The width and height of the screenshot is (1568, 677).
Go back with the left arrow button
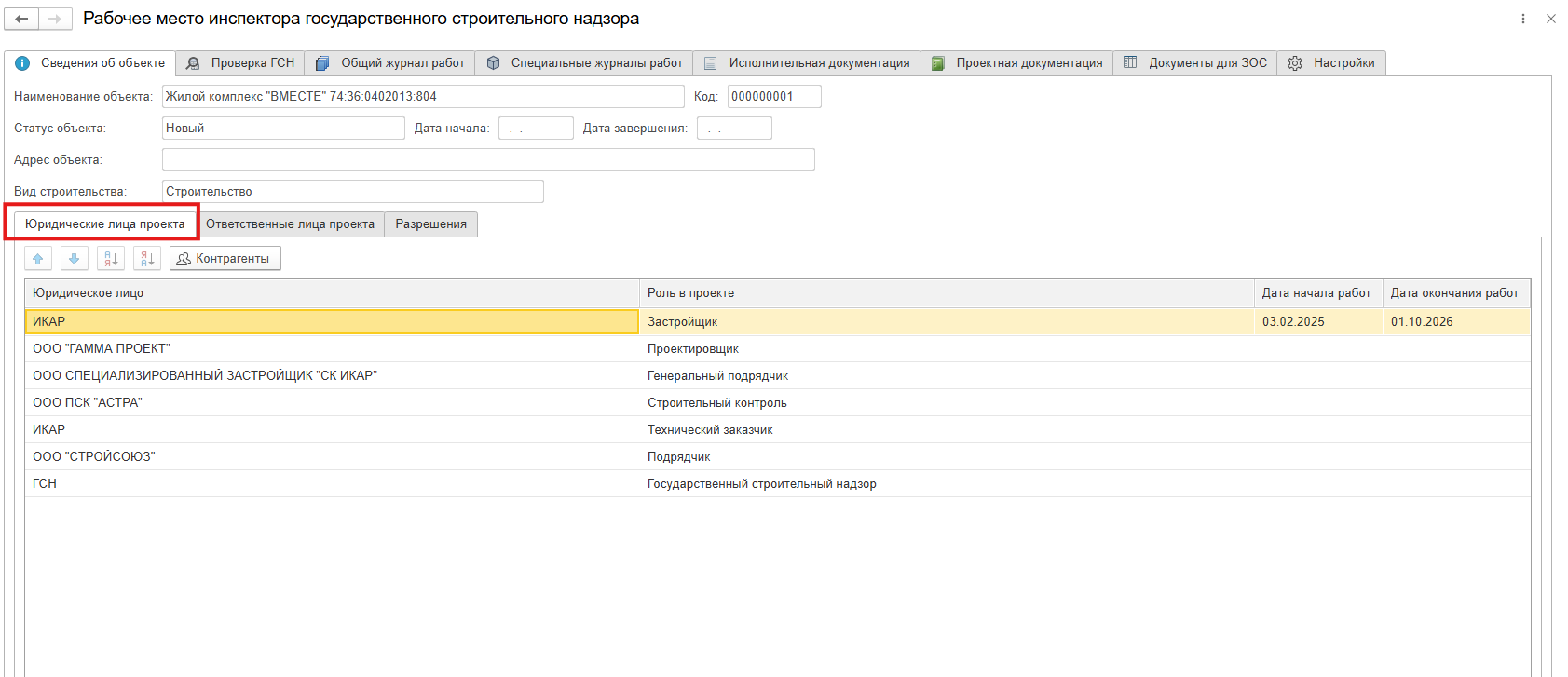pos(21,19)
